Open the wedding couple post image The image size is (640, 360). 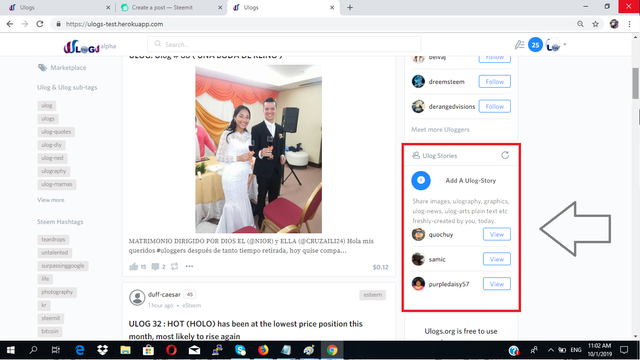click(258, 149)
